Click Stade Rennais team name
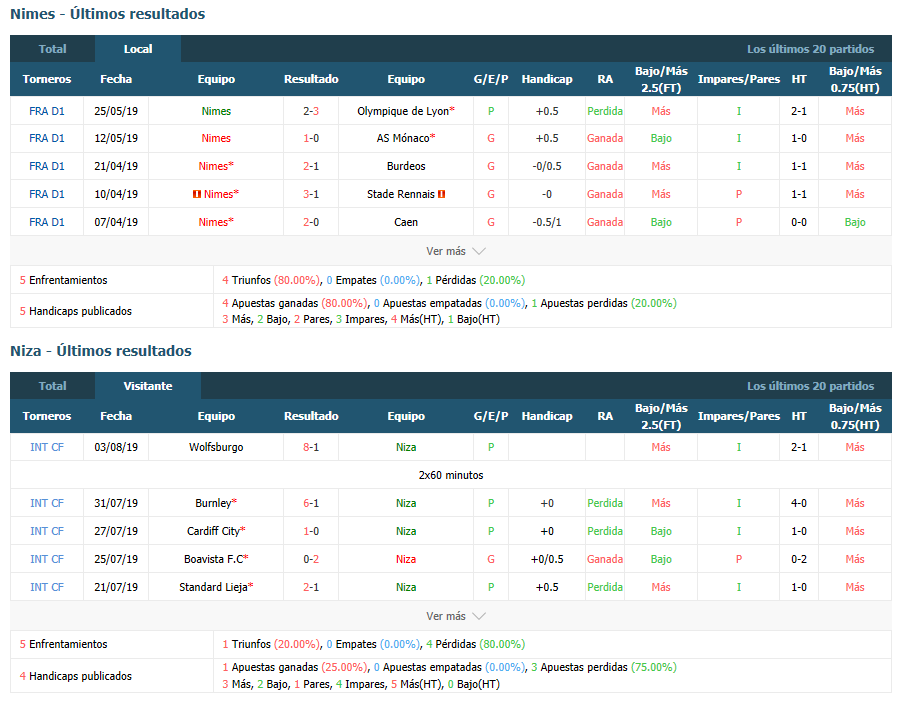899x701 pixels. pyautogui.click(x=401, y=194)
